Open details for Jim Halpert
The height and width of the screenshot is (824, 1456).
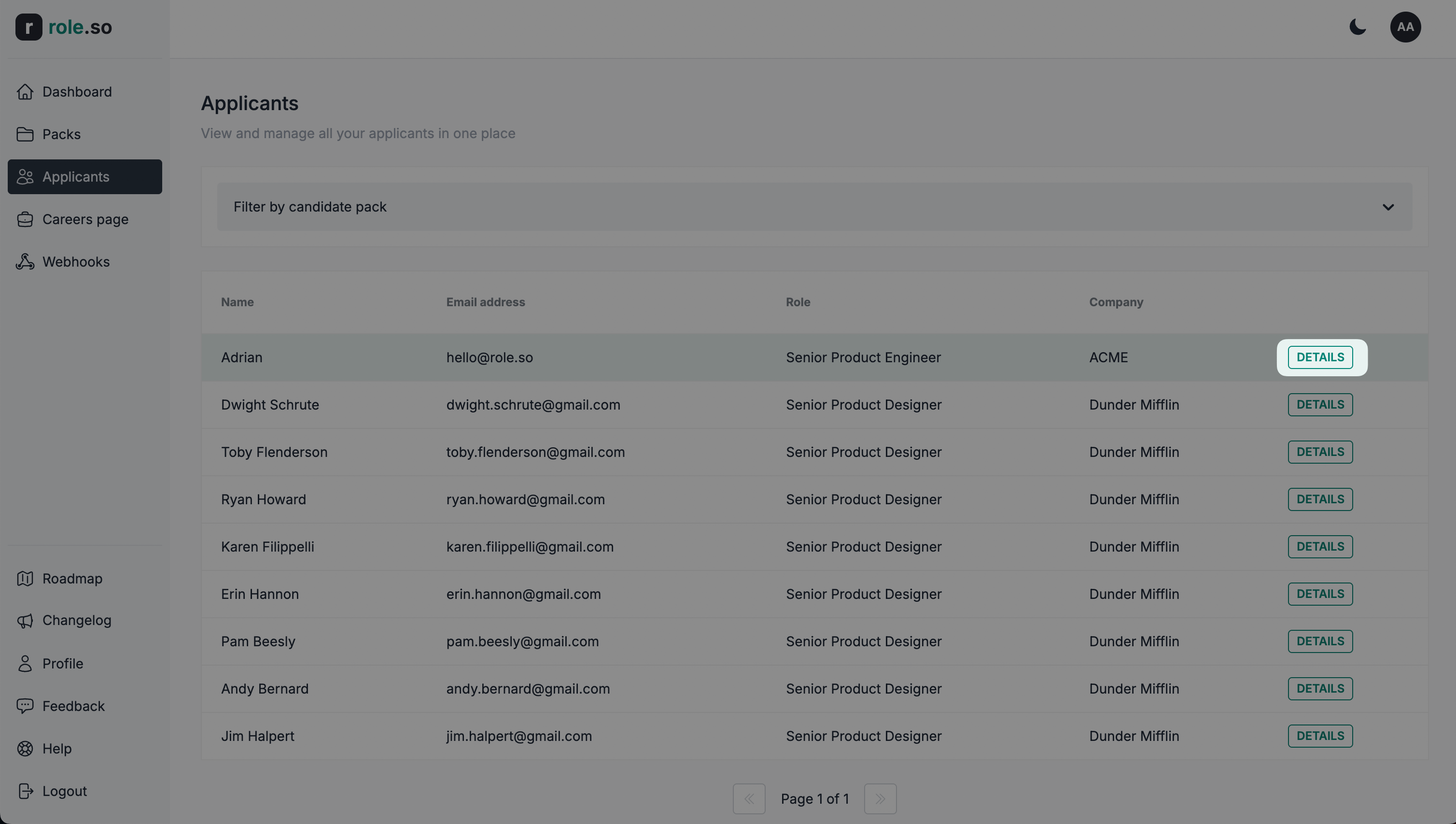pos(1320,736)
